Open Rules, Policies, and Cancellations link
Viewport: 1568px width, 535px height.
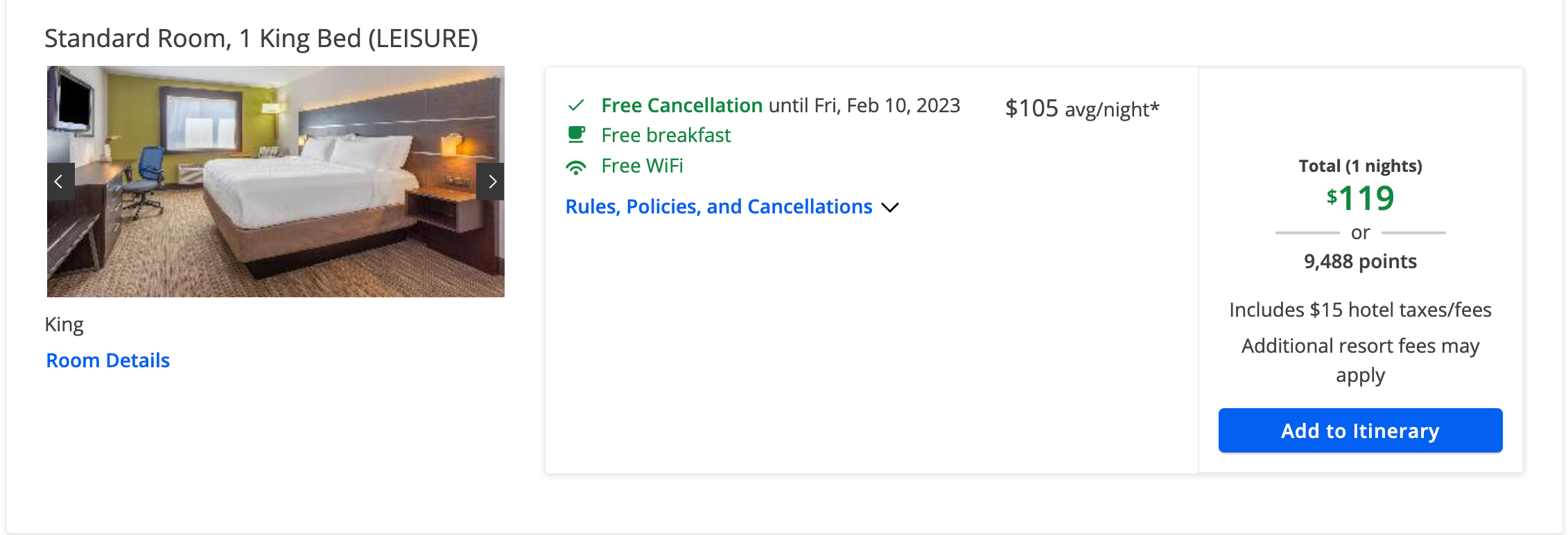coord(718,207)
